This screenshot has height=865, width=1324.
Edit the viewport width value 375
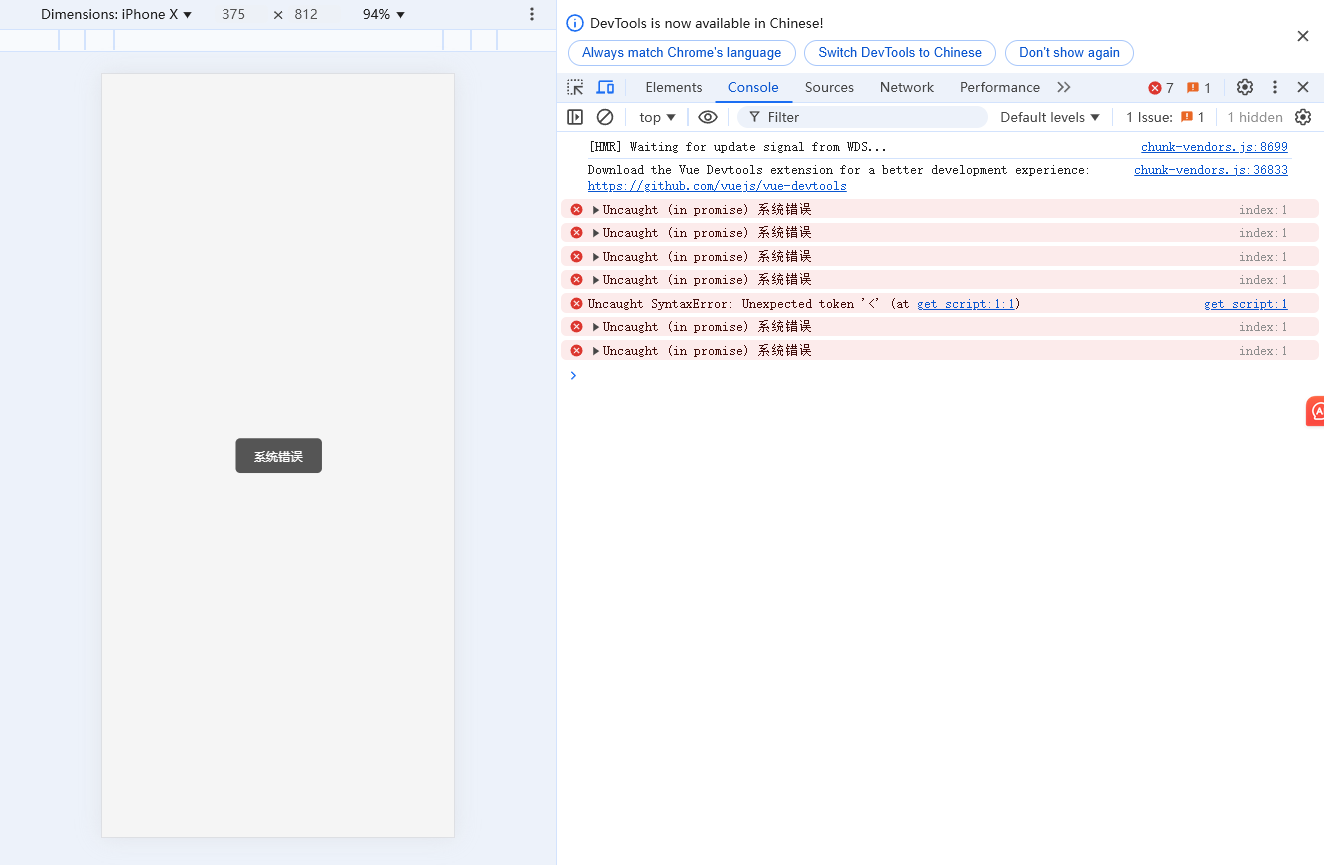tap(234, 14)
